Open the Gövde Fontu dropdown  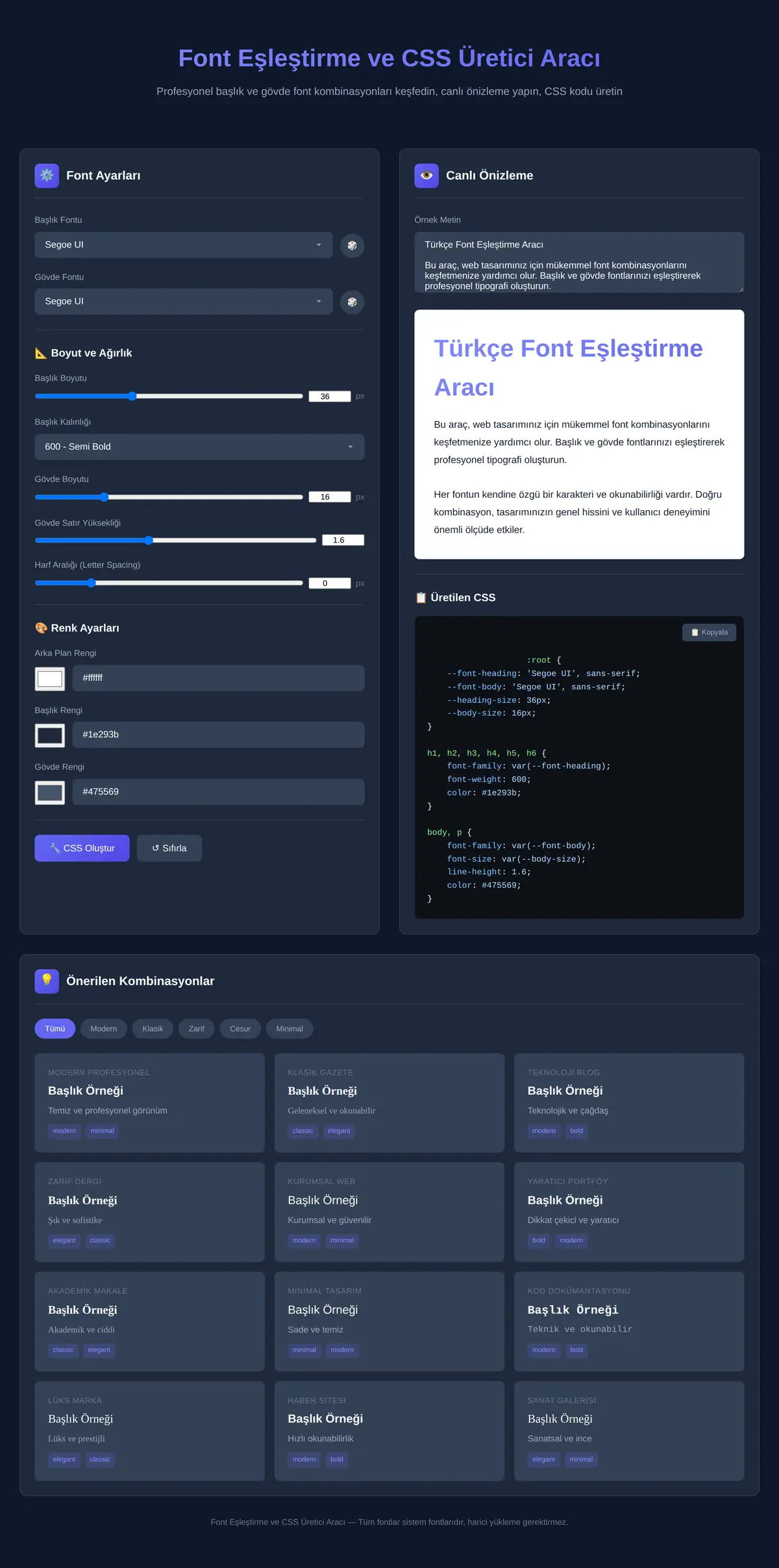[184, 301]
